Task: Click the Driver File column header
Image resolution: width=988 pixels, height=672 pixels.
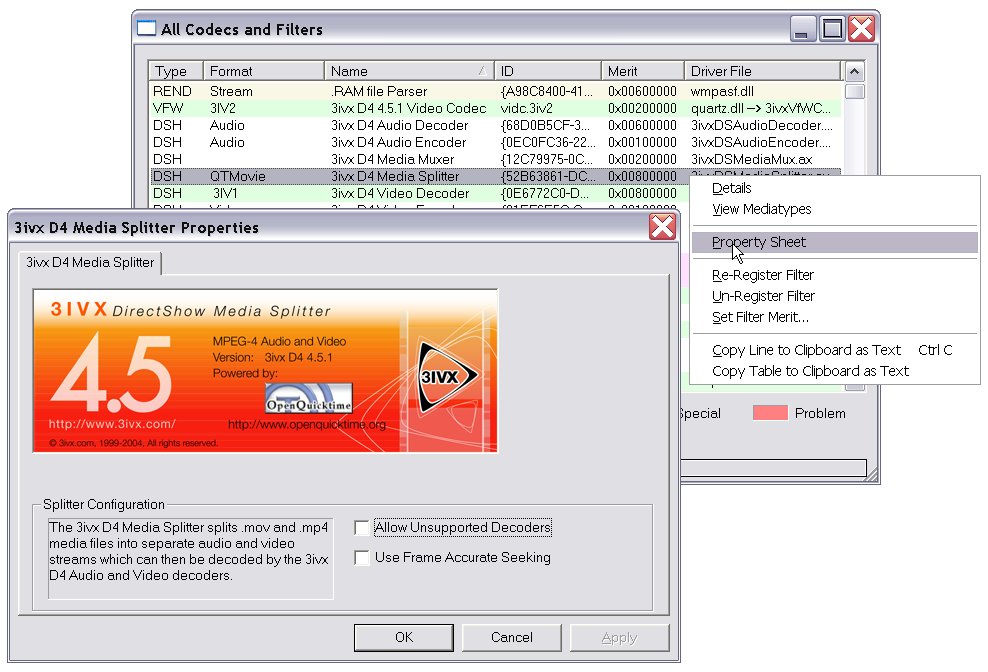Action: pyautogui.click(x=763, y=71)
